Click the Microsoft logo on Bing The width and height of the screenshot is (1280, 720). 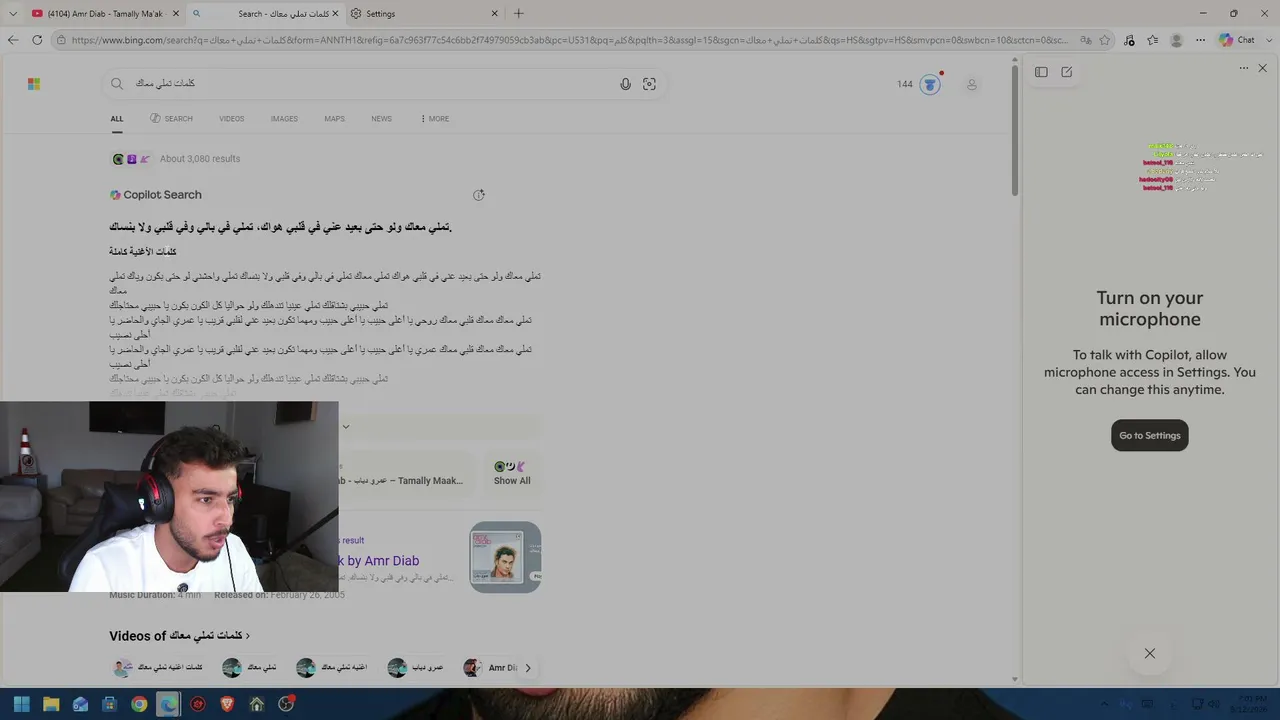(34, 84)
